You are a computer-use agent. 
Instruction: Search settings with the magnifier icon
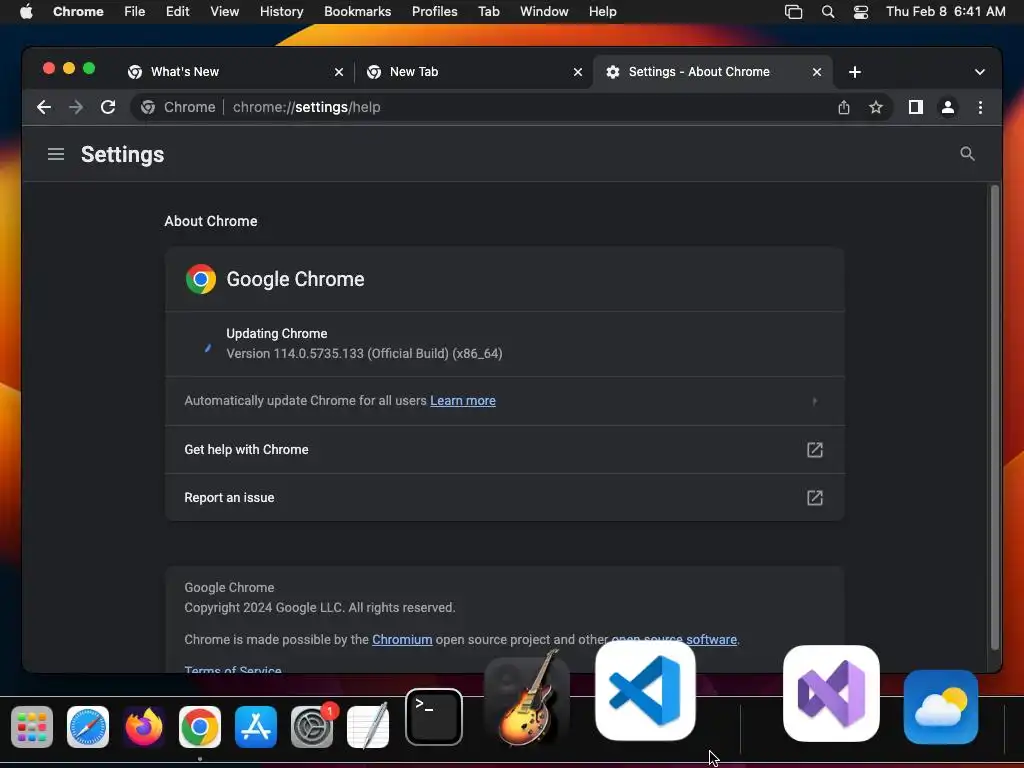coord(967,153)
